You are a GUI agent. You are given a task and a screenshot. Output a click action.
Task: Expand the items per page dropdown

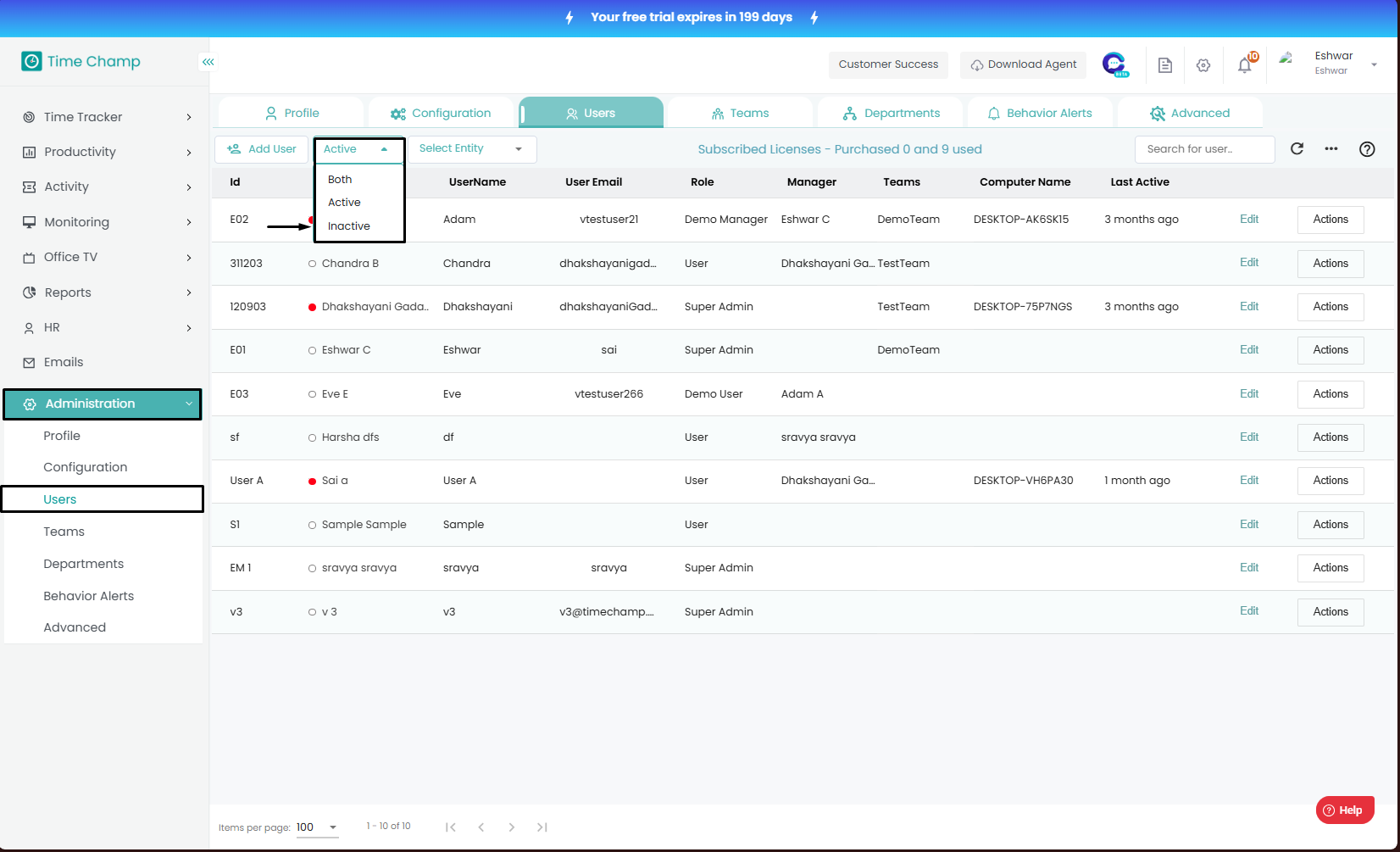coord(332,827)
